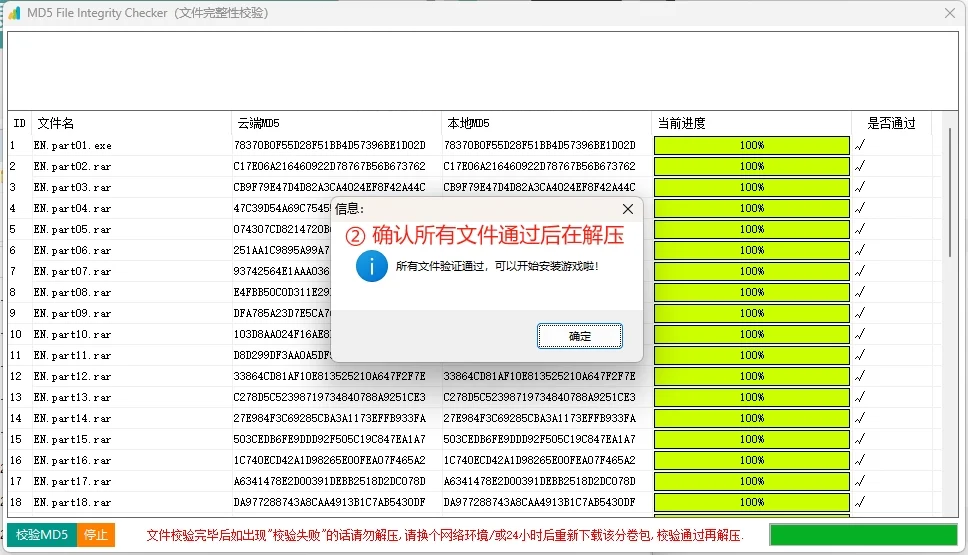968x555 pixels.
Task: Click progress bar of EN.part02.rar
Action: (x=751, y=166)
